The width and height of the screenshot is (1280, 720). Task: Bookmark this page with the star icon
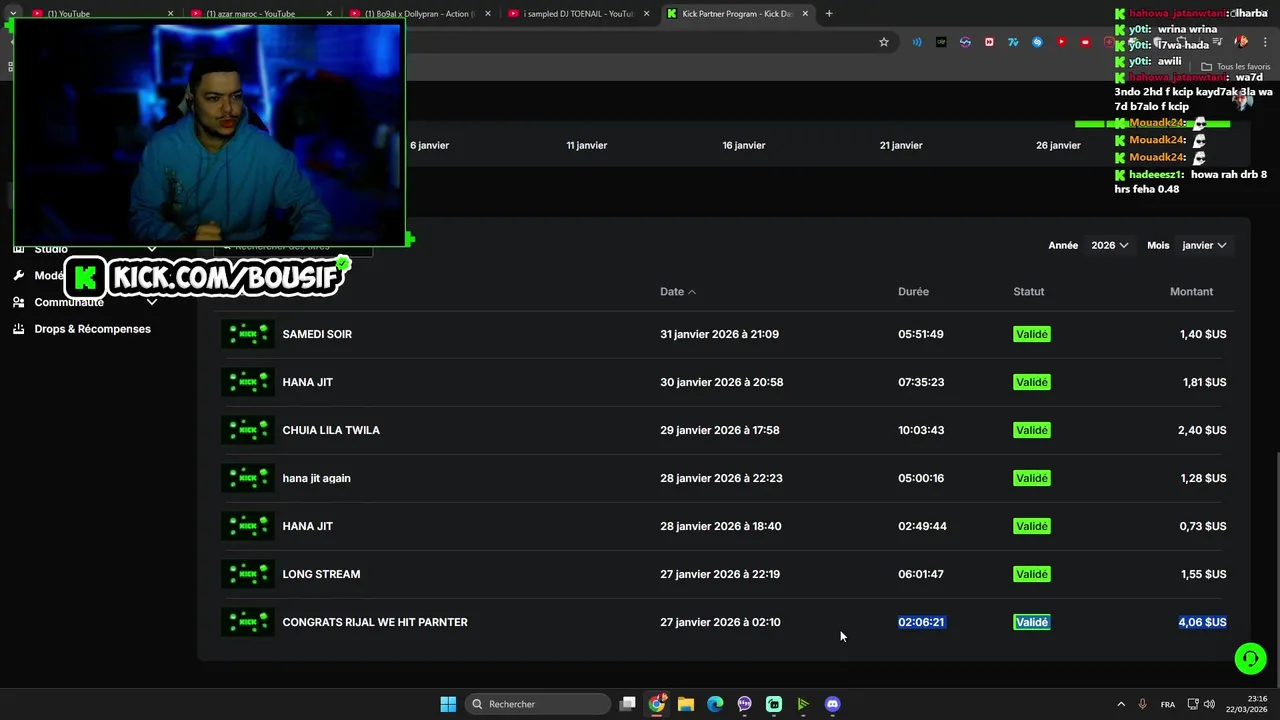(x=884, y=42)
